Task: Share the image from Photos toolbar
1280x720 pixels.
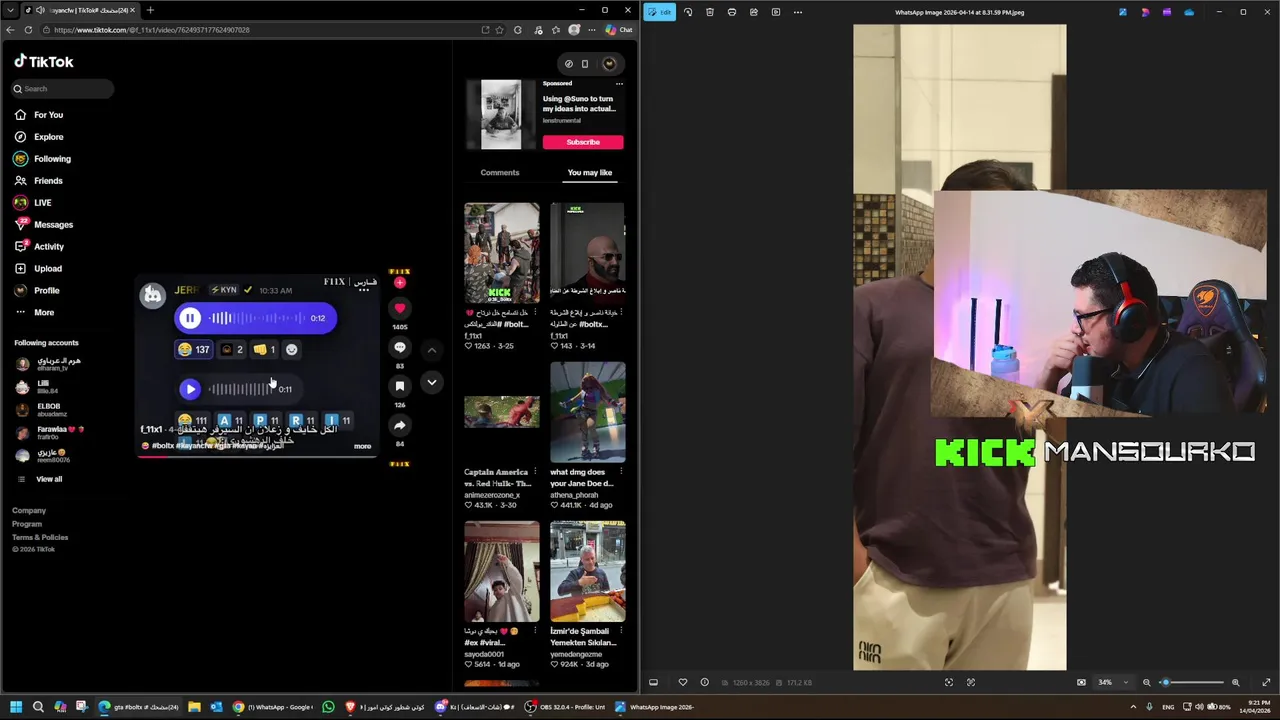Action: (754, 12)
